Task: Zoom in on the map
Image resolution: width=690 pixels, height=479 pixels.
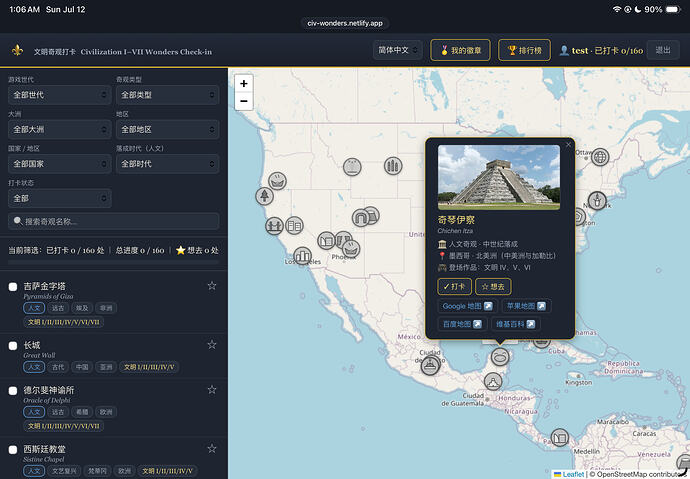Action: (x=243, y=84)
